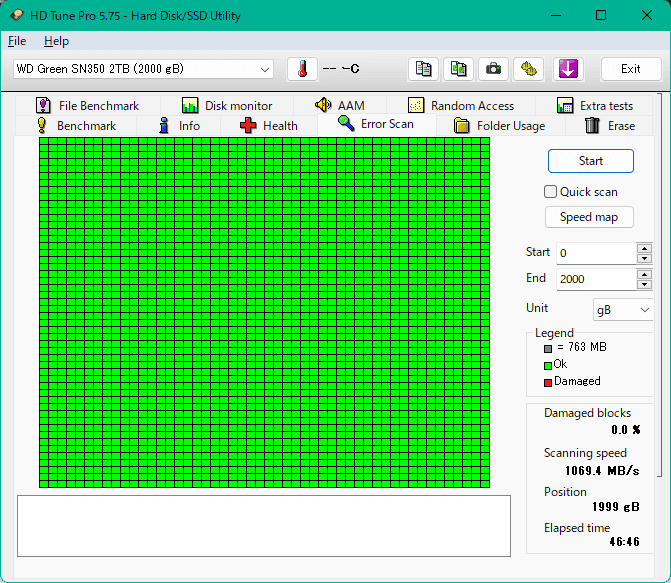Open the options icon in toolbar
The width and height of the screenshot is (671, 583).
pyautogui.click(x=528, y=69)
